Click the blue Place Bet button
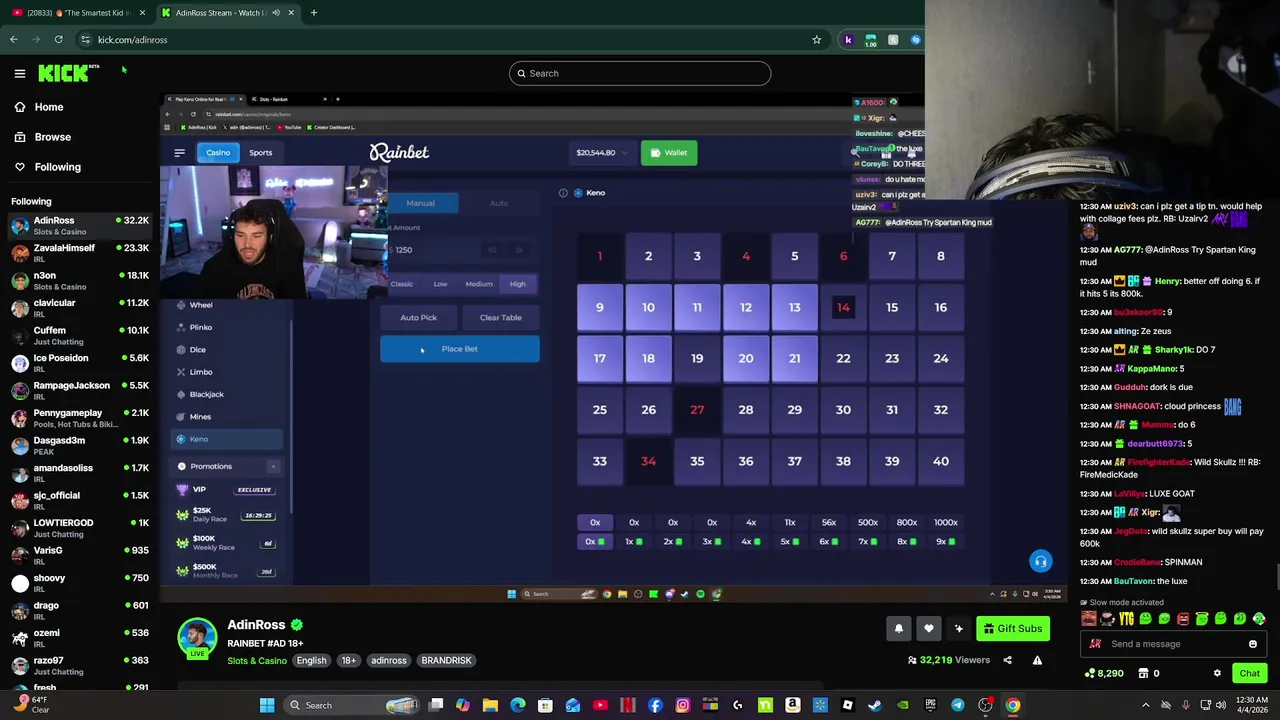Viewport: 1280px width, 720px height. click(x=459, y=349)
